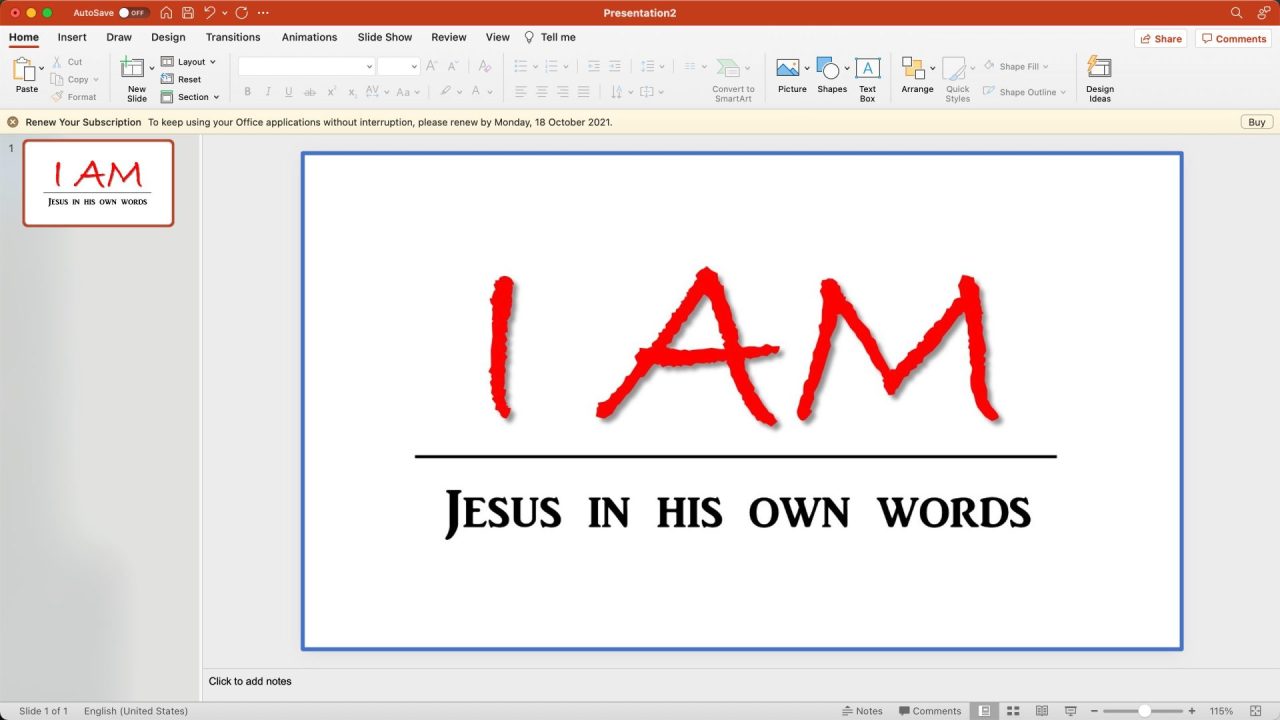Click the search magnifier icon
This screenshot has height=720, width=1280.
click(x=1237, y=13)
